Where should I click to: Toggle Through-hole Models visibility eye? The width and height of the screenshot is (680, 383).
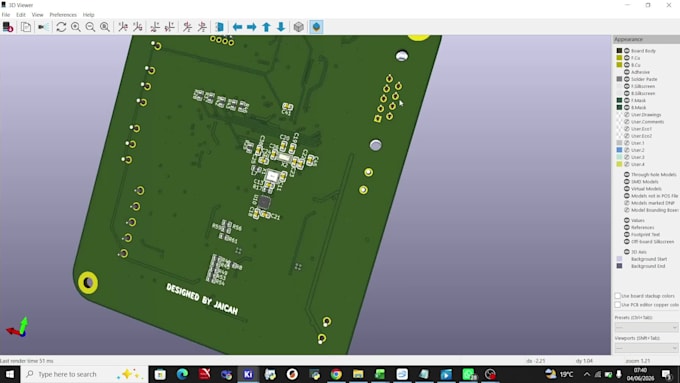(627, 174)
